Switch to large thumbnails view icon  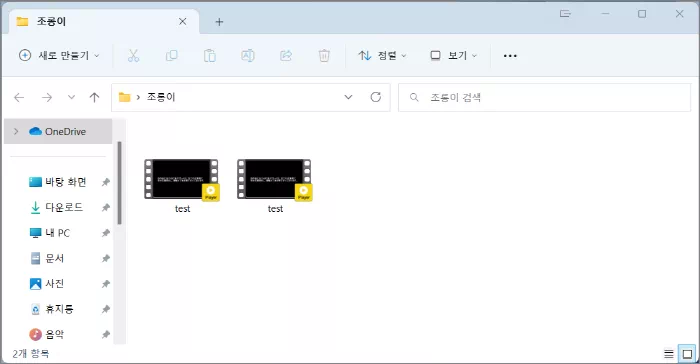coord(687,355)
